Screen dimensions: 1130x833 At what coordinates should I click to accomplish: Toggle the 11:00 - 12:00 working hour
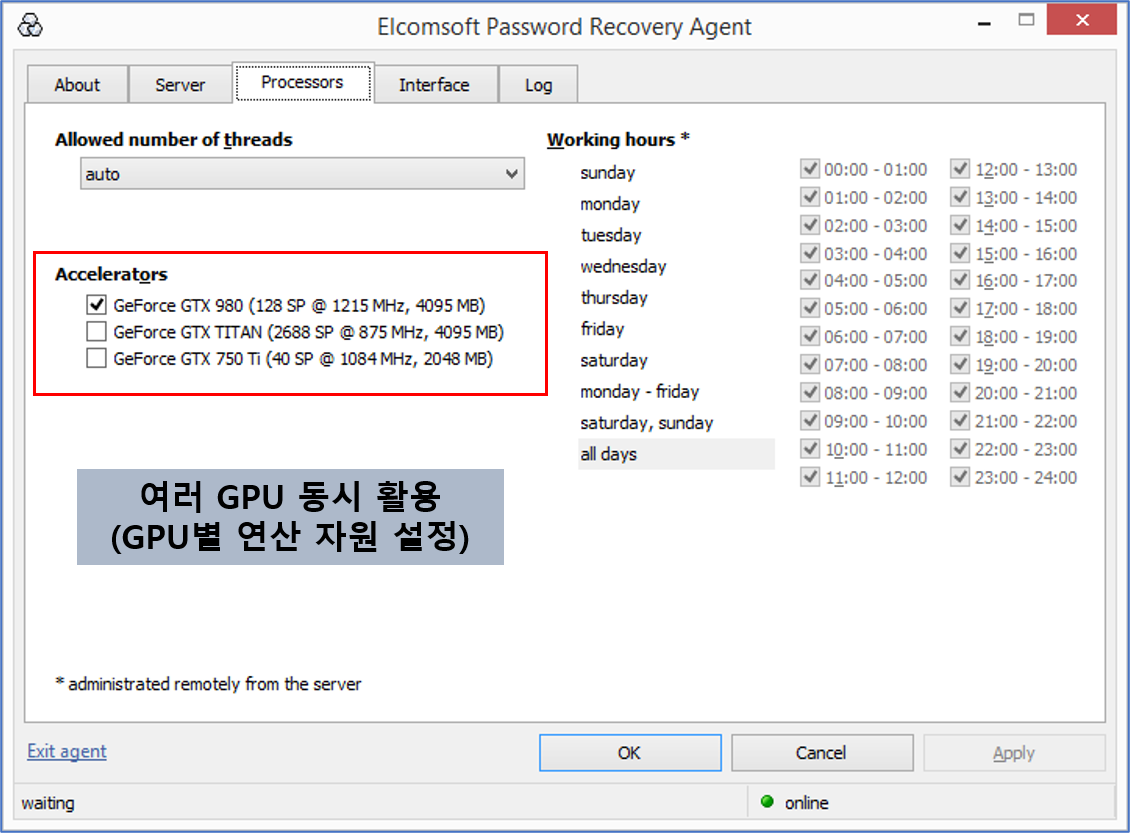coord(810,477)
